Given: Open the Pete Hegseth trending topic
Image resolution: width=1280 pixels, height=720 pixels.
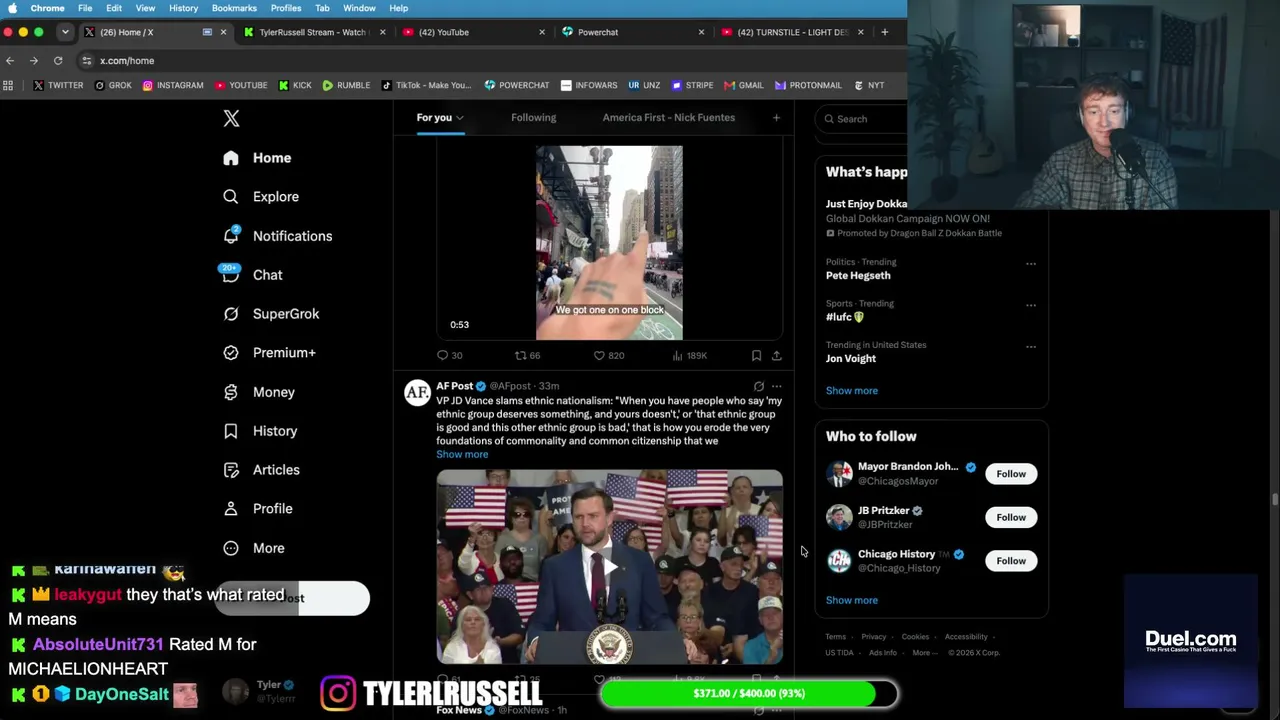Looking at the screenshot, I should (858, 276).
